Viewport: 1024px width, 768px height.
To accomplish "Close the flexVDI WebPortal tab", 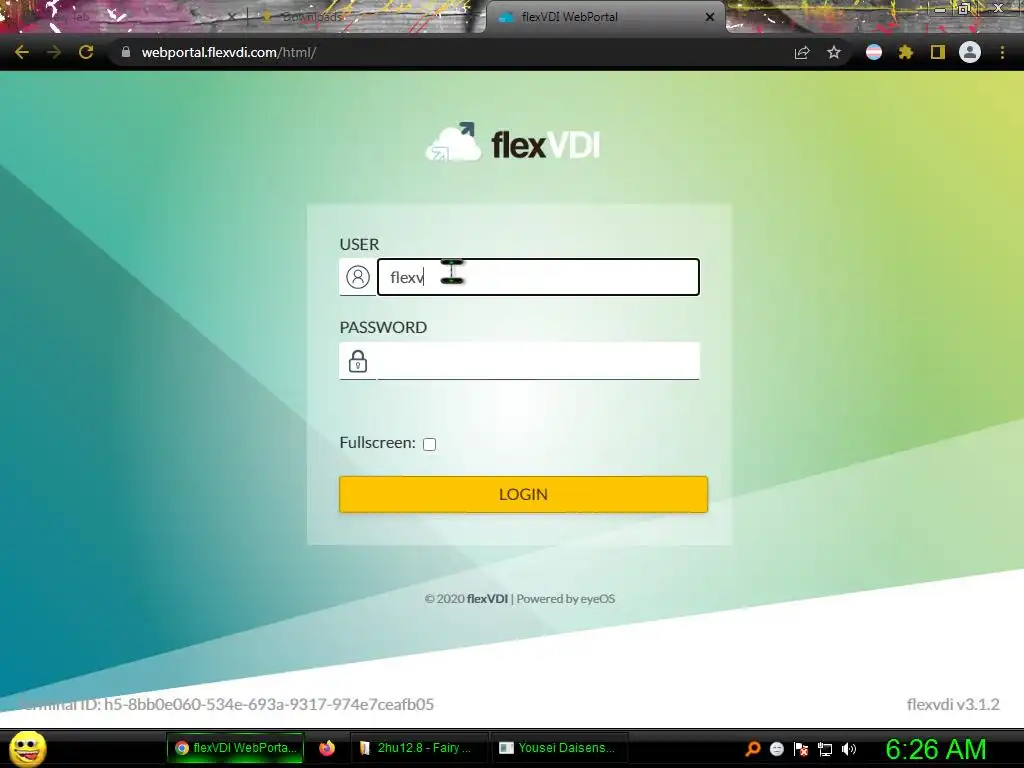I will coord(710,17).
